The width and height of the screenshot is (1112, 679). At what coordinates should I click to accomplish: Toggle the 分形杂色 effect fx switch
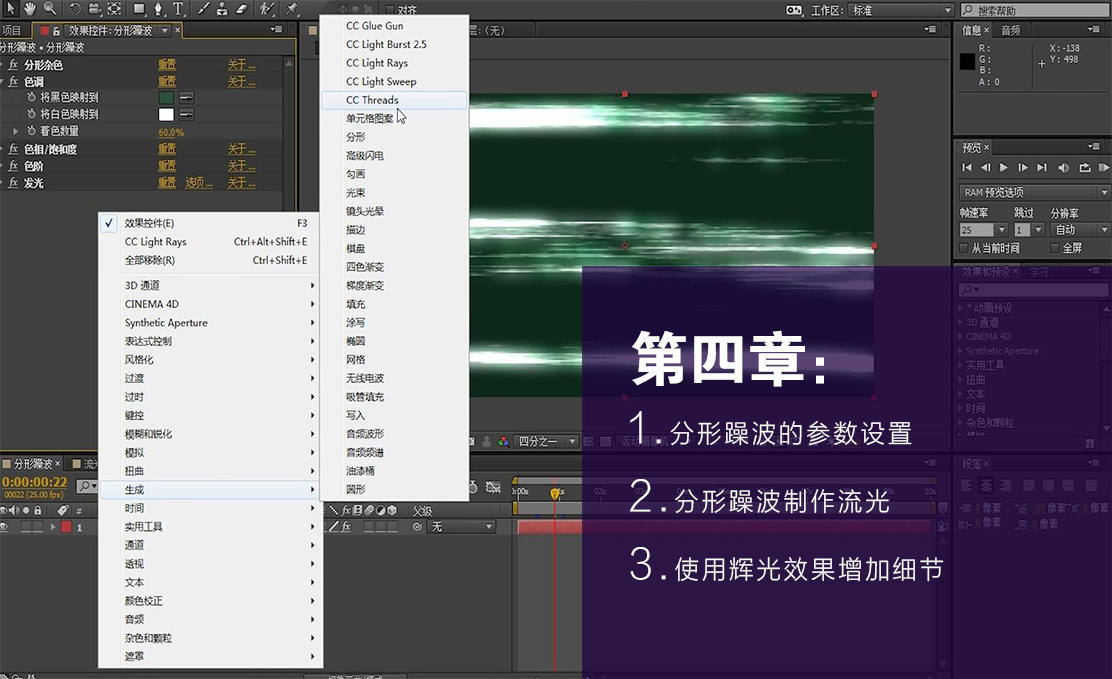pos(13,65)
